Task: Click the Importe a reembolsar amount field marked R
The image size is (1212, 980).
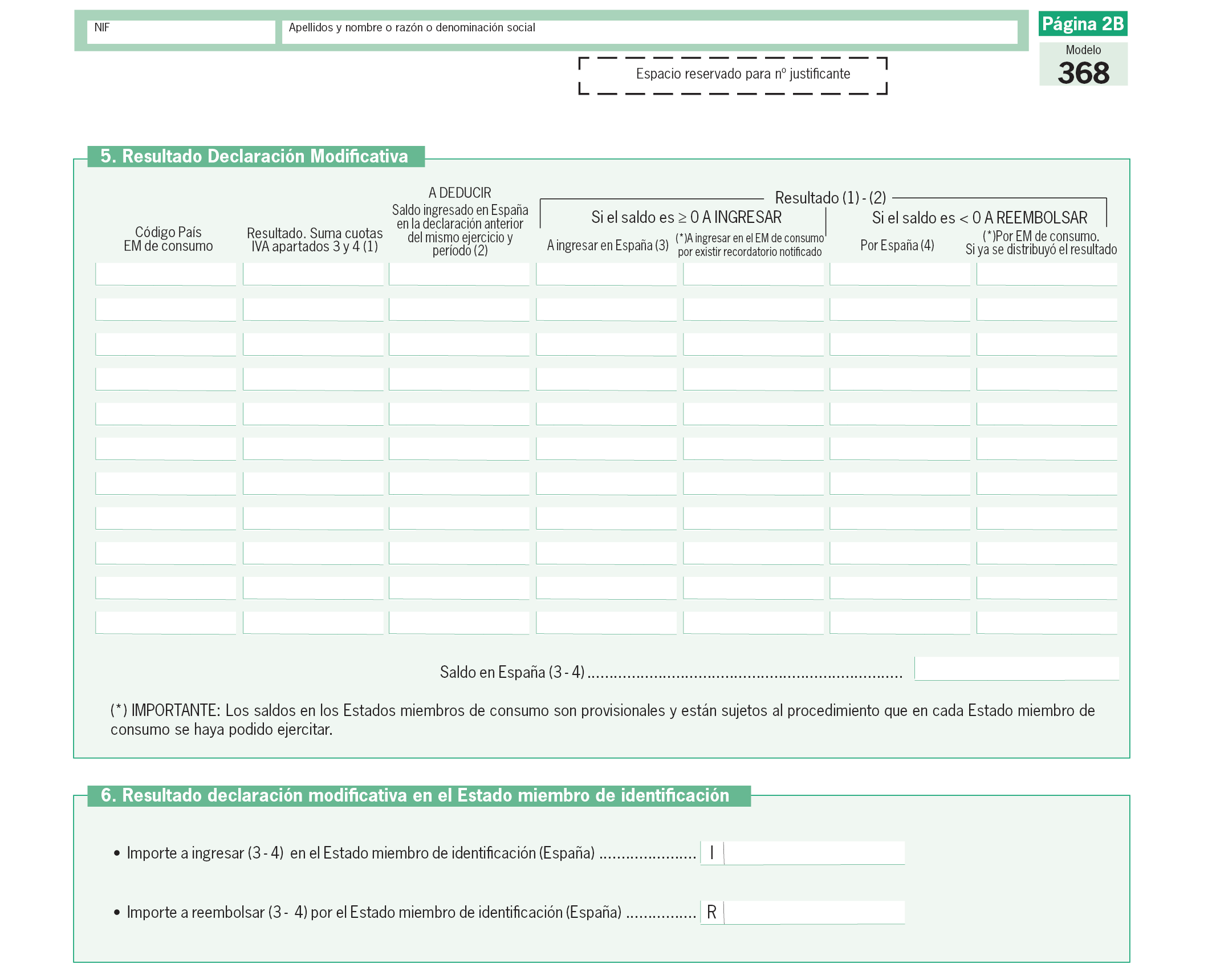Action: tap(814, 912)
